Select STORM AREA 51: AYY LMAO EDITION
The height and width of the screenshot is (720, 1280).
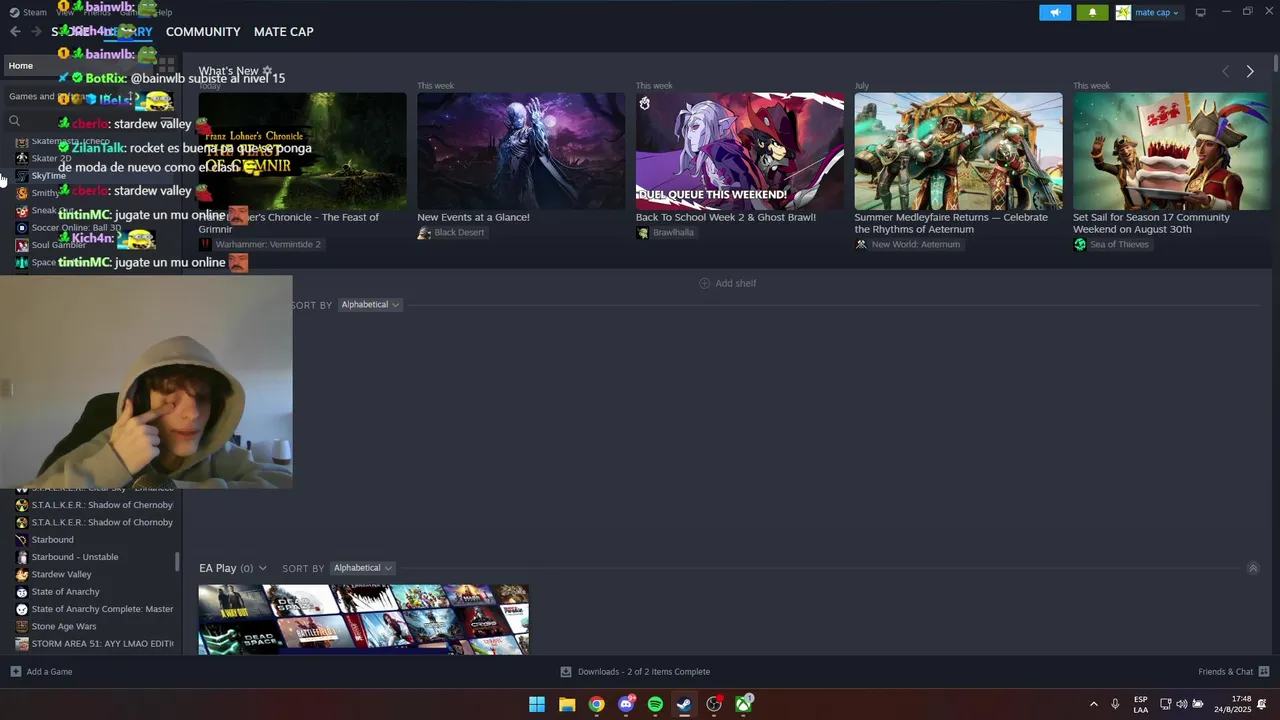click(x=102, y=643)
